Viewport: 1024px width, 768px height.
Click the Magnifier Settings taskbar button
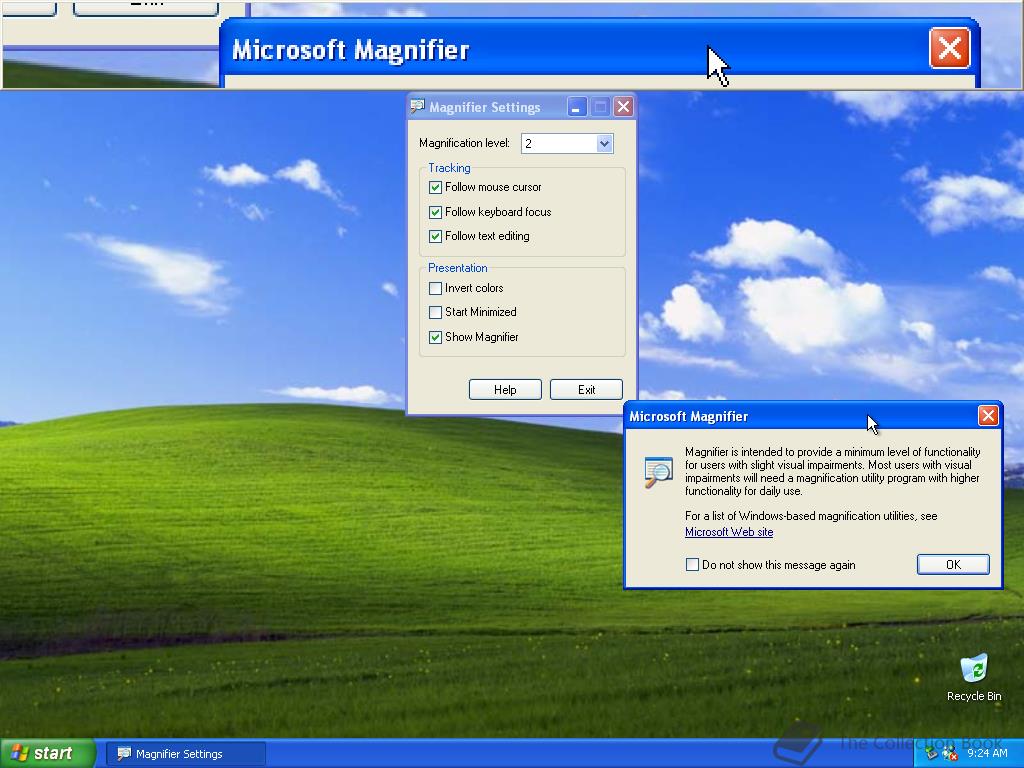185,754
